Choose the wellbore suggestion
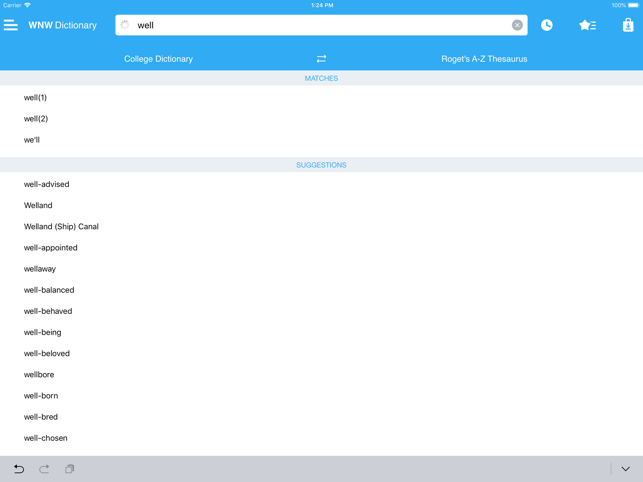 39,375
